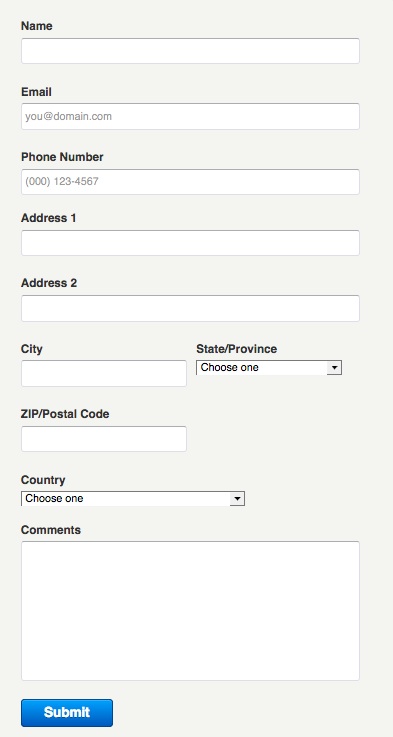Submit the form with the blue button
Screen dimensions: 393x737
pyautogui.click(x=67, y=713)
